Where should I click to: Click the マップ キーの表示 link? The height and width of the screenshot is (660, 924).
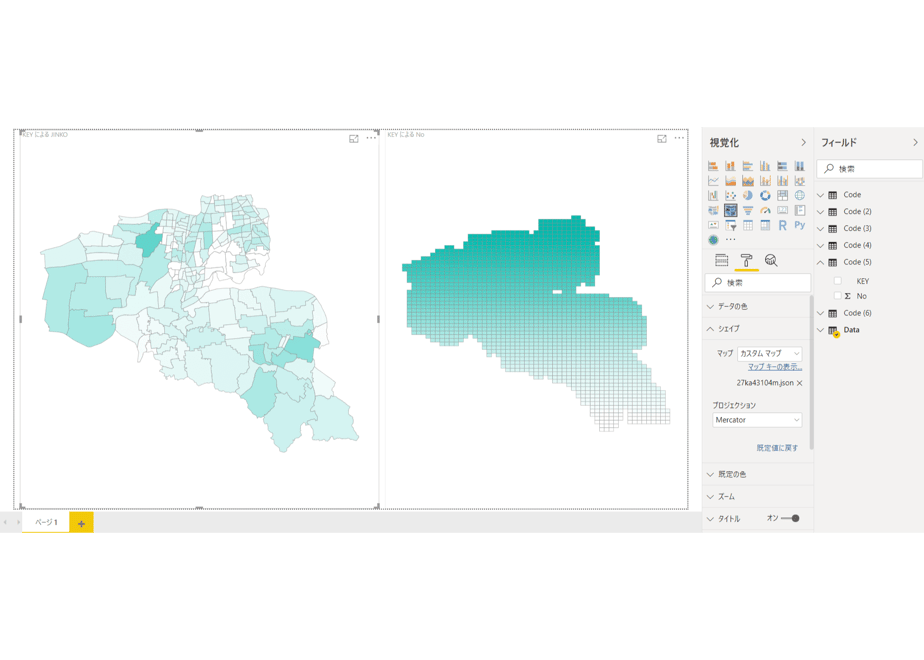point(775,367)
